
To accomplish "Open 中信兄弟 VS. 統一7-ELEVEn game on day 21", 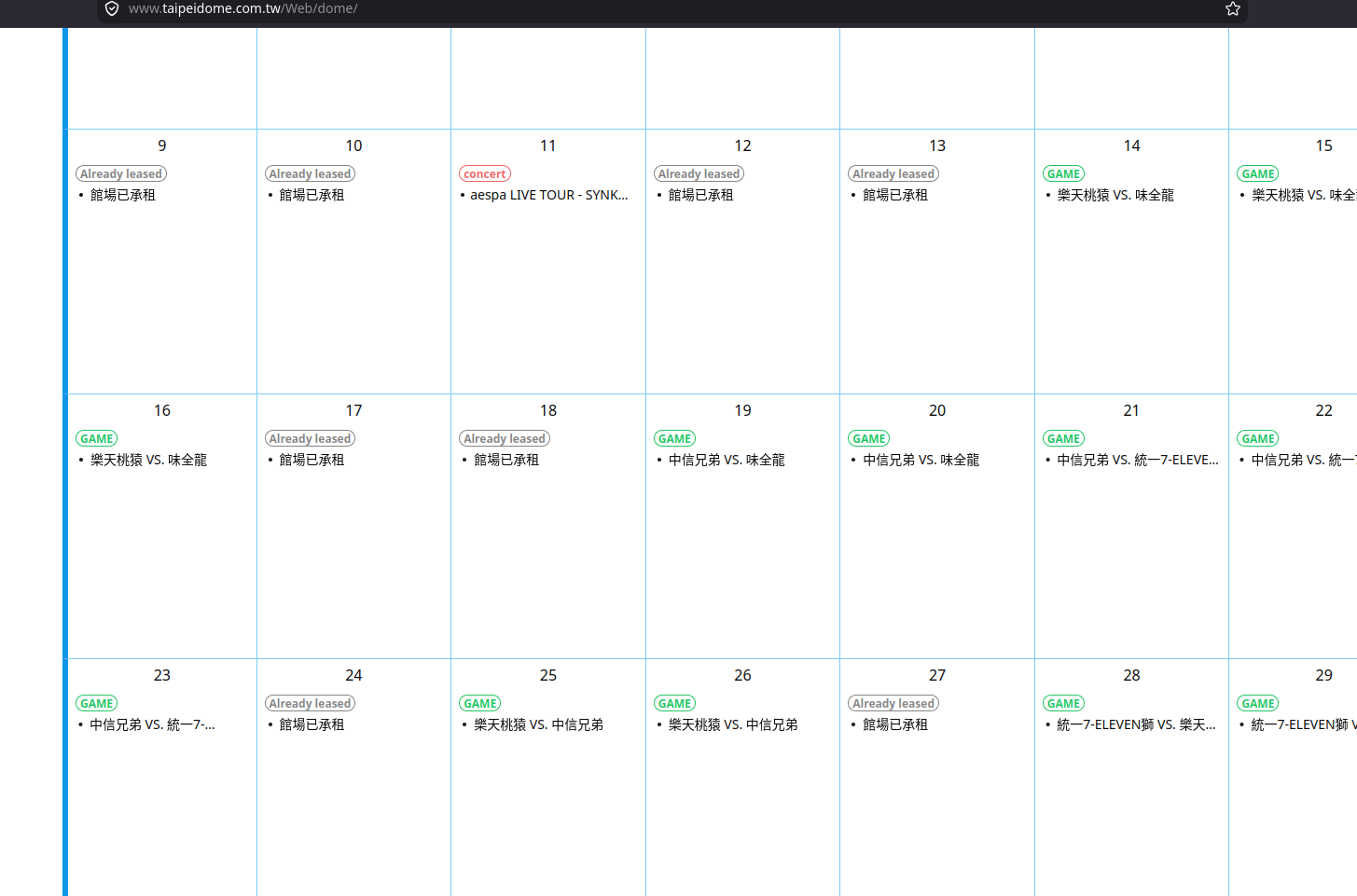I will (1138, 460).
